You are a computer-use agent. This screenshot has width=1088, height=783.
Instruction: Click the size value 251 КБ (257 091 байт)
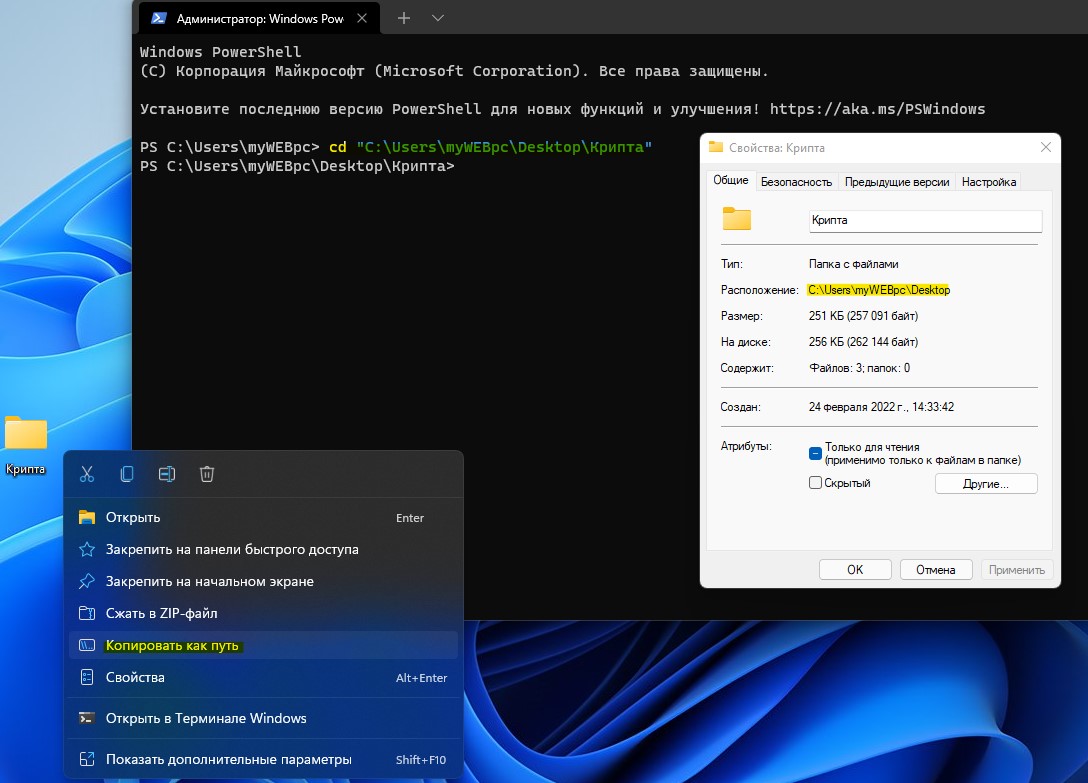click(863, 316)
